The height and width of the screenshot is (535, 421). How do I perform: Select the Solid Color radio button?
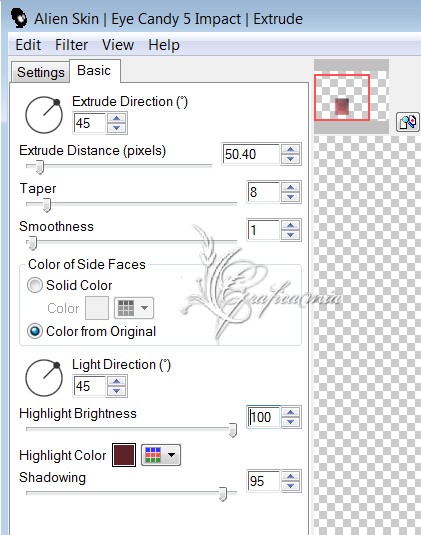coord(35,285)
